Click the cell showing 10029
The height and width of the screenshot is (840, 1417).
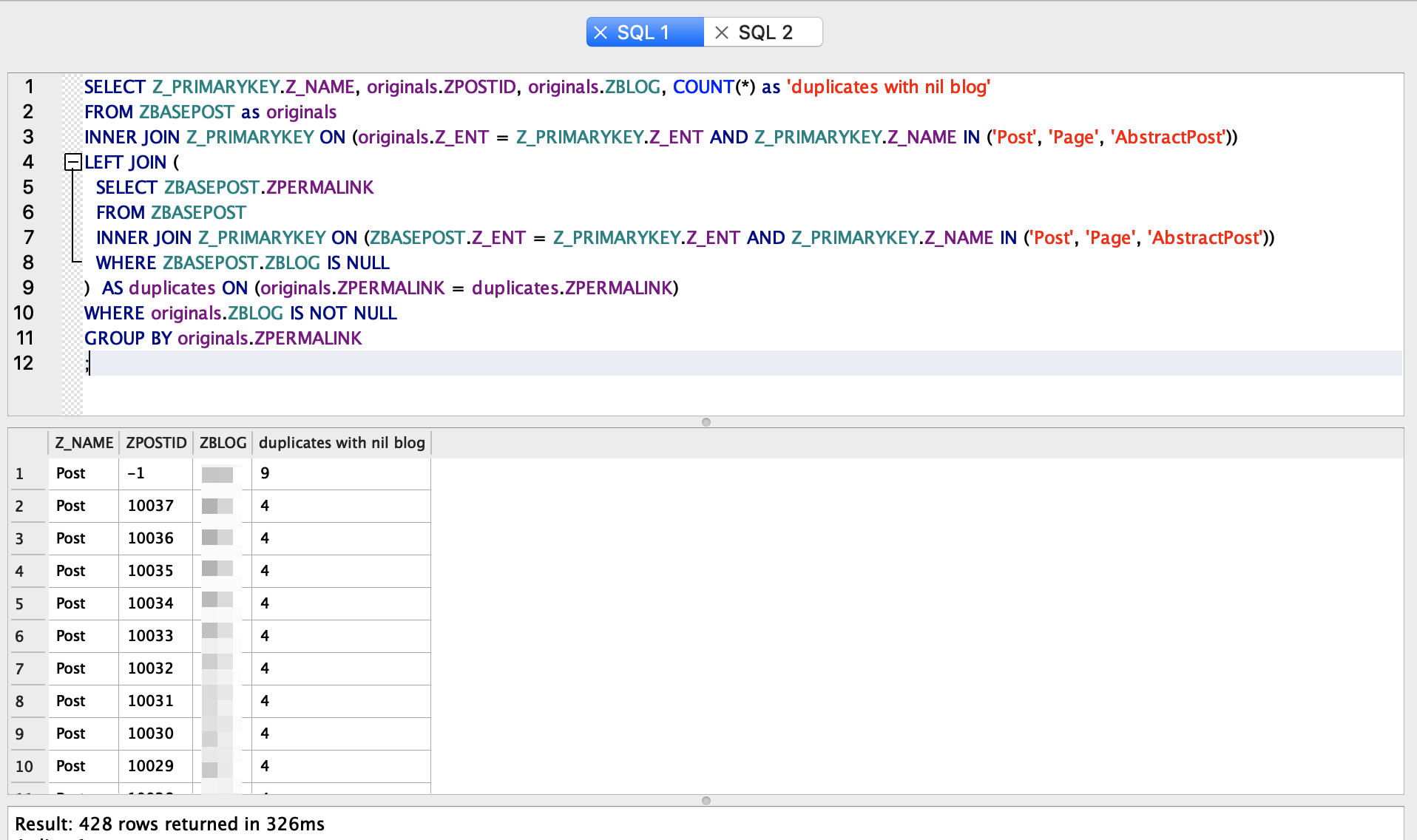155,766
